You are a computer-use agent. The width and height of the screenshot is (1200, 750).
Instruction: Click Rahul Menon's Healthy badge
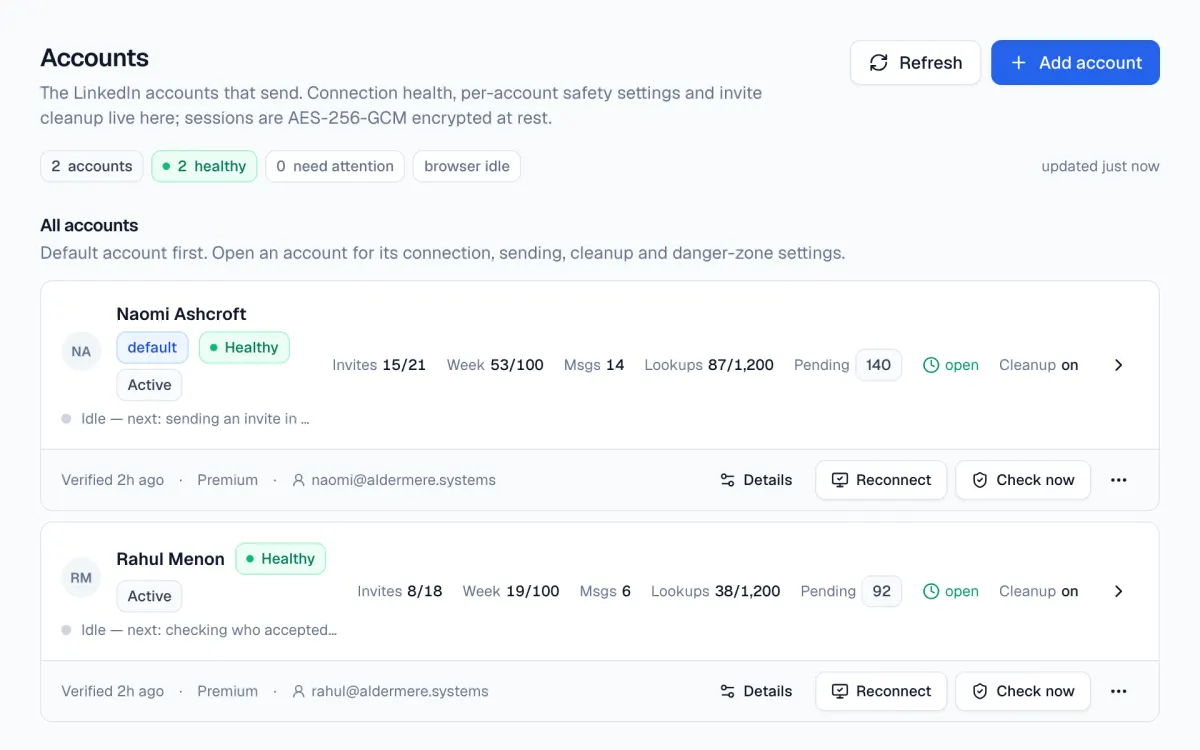(280, 559)
